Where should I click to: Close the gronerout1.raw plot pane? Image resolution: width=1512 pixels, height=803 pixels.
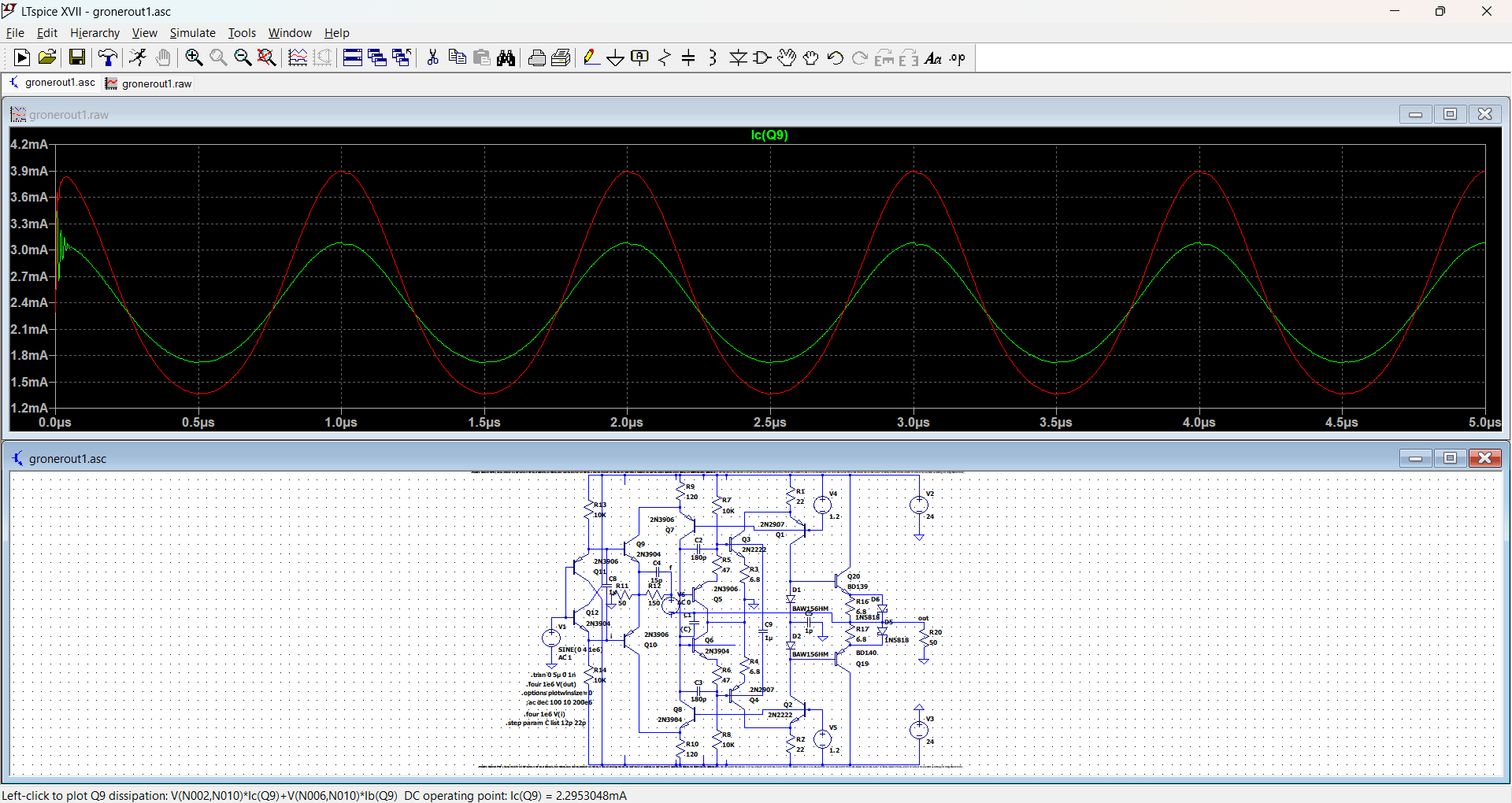[x=1484, y=114]
